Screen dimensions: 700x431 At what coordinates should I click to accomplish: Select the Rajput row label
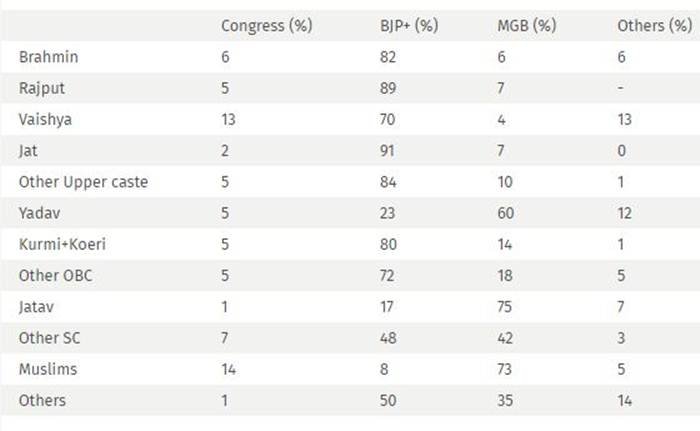pyautogui.click(x=42, y=88)
